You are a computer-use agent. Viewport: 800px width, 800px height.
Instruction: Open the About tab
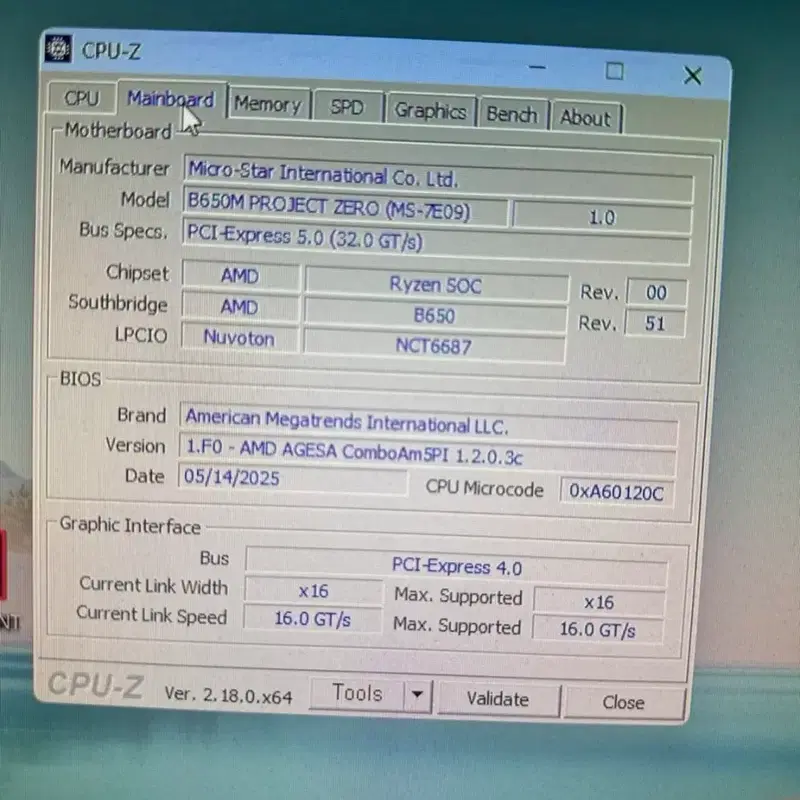[x=586, y=118]
